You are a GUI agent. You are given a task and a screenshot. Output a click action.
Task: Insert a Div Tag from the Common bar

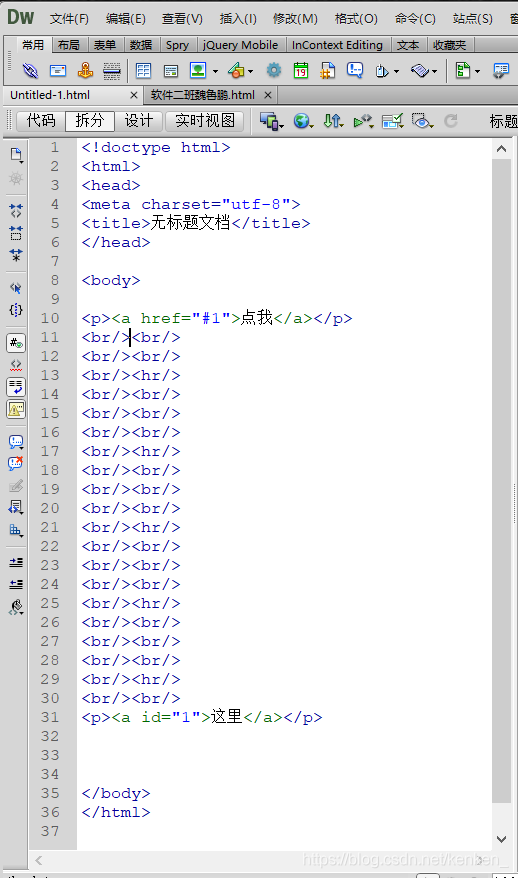point(171,71)
